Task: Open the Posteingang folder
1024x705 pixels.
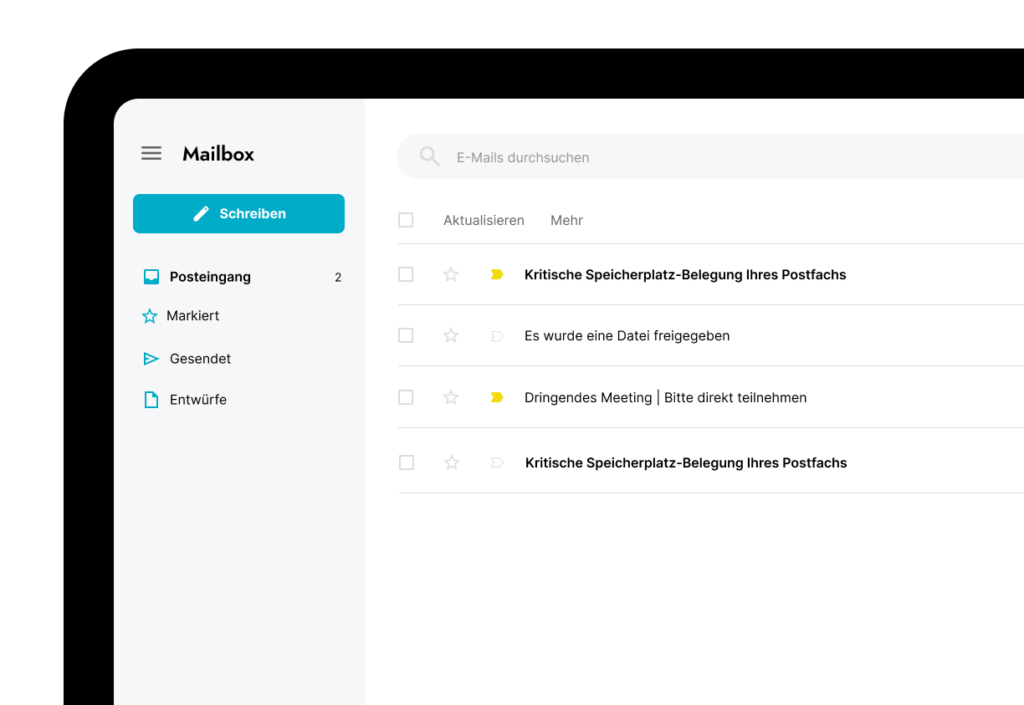Action: (x=210, y=277)
